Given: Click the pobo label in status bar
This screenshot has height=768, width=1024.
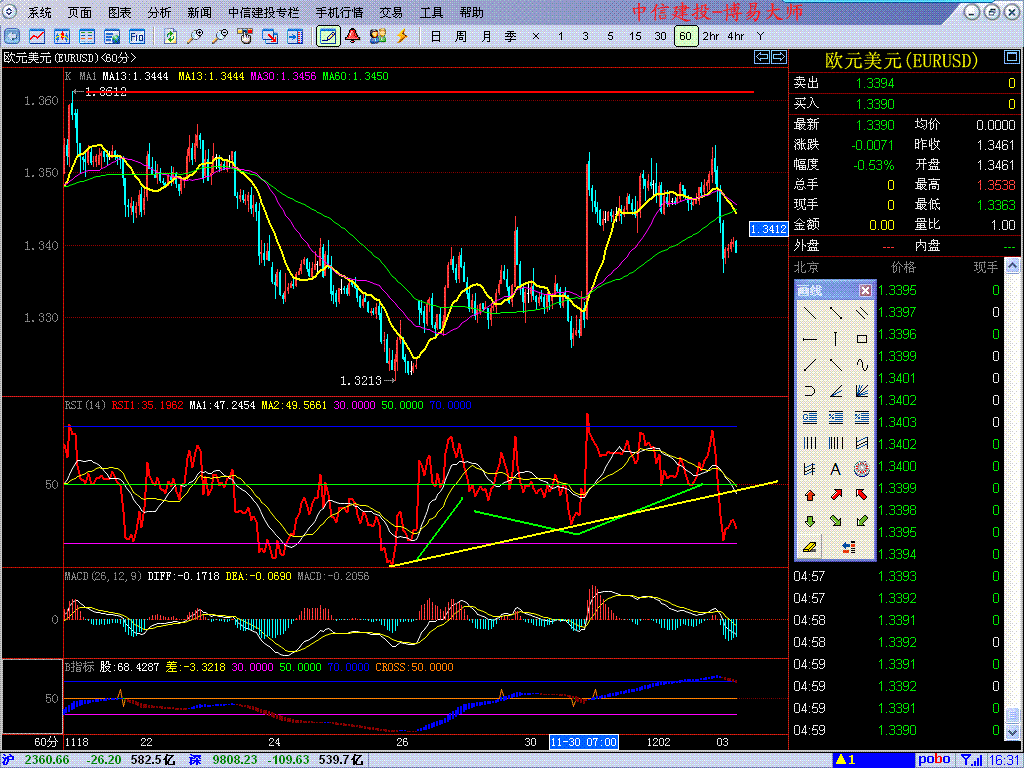Looking at the screenshot, I should (x=934, y=760).
